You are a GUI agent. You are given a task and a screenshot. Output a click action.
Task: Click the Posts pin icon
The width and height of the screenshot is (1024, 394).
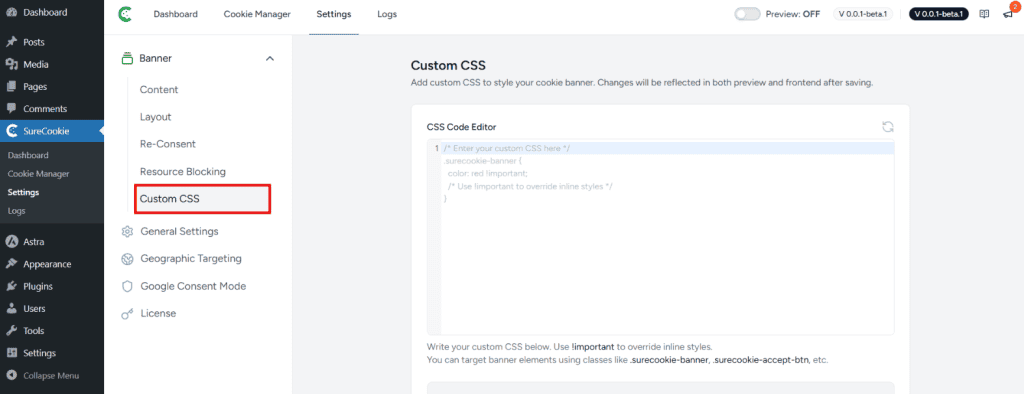tap(11, 42)
